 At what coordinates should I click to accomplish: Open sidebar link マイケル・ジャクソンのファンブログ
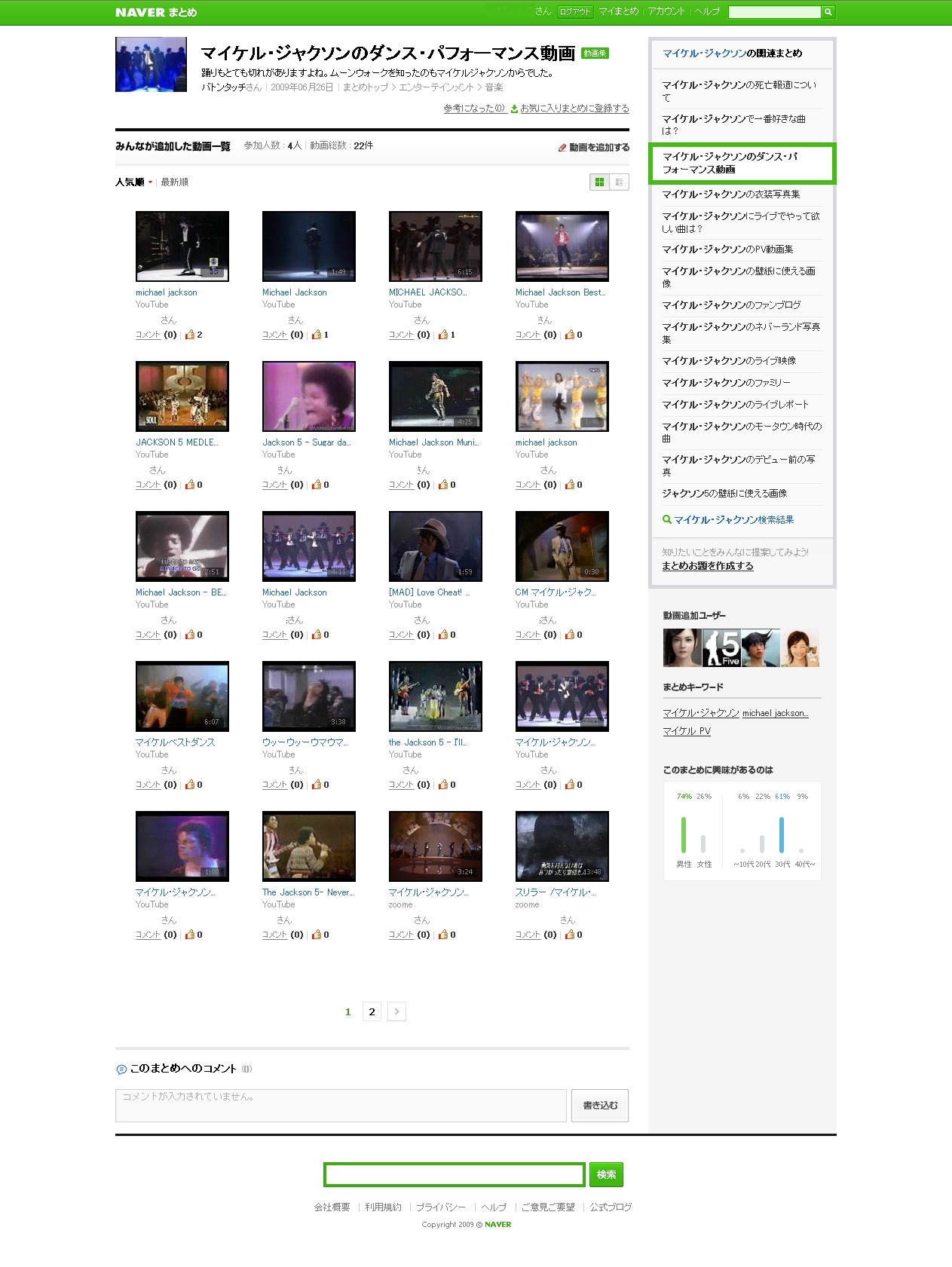coord(731,305)
